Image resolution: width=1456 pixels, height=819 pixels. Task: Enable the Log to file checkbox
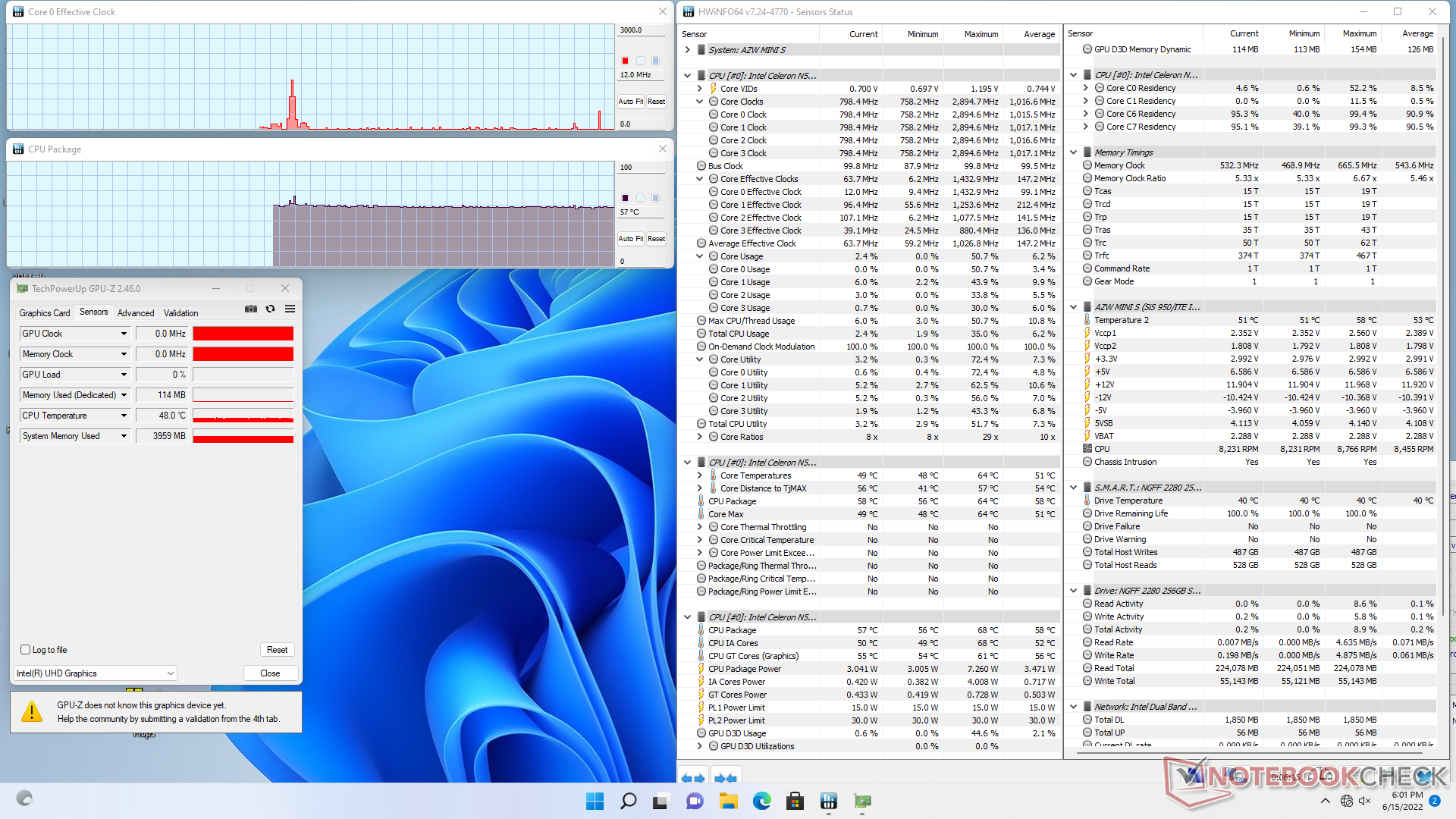click(x=26, y=650)
